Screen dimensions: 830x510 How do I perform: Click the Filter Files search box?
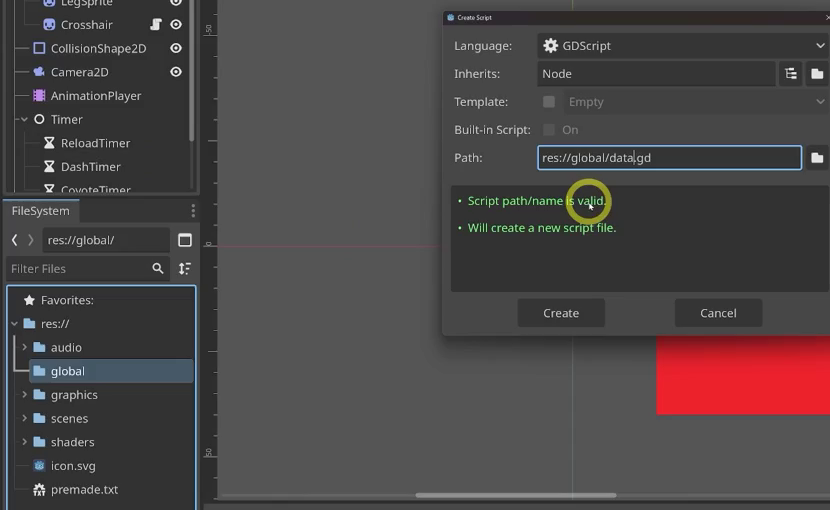[x=87, y=269]
